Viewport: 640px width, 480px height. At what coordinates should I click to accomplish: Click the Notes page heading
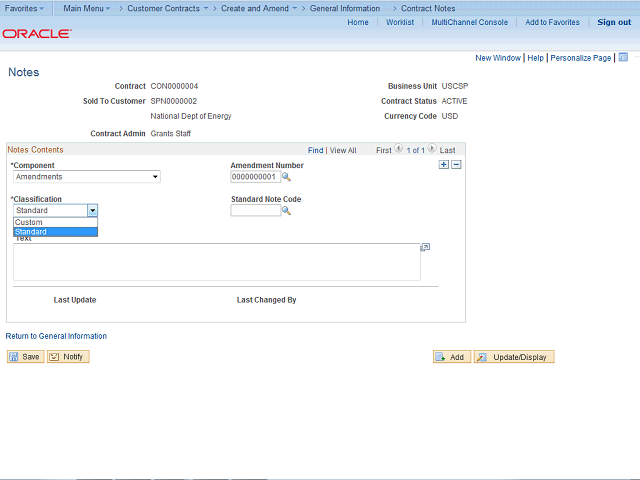click(24, 72)
